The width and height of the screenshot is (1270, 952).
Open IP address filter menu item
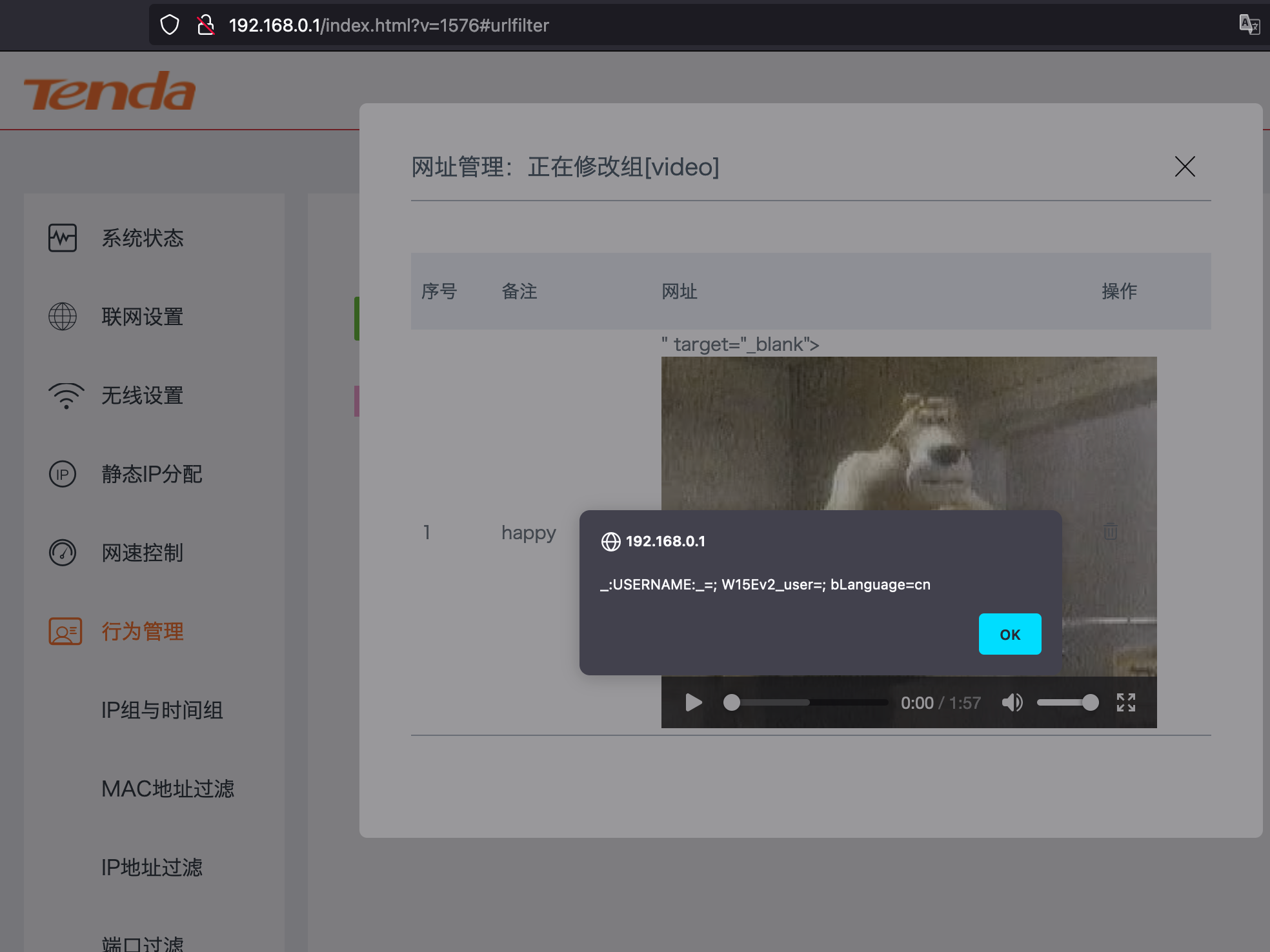click(152, 868)
